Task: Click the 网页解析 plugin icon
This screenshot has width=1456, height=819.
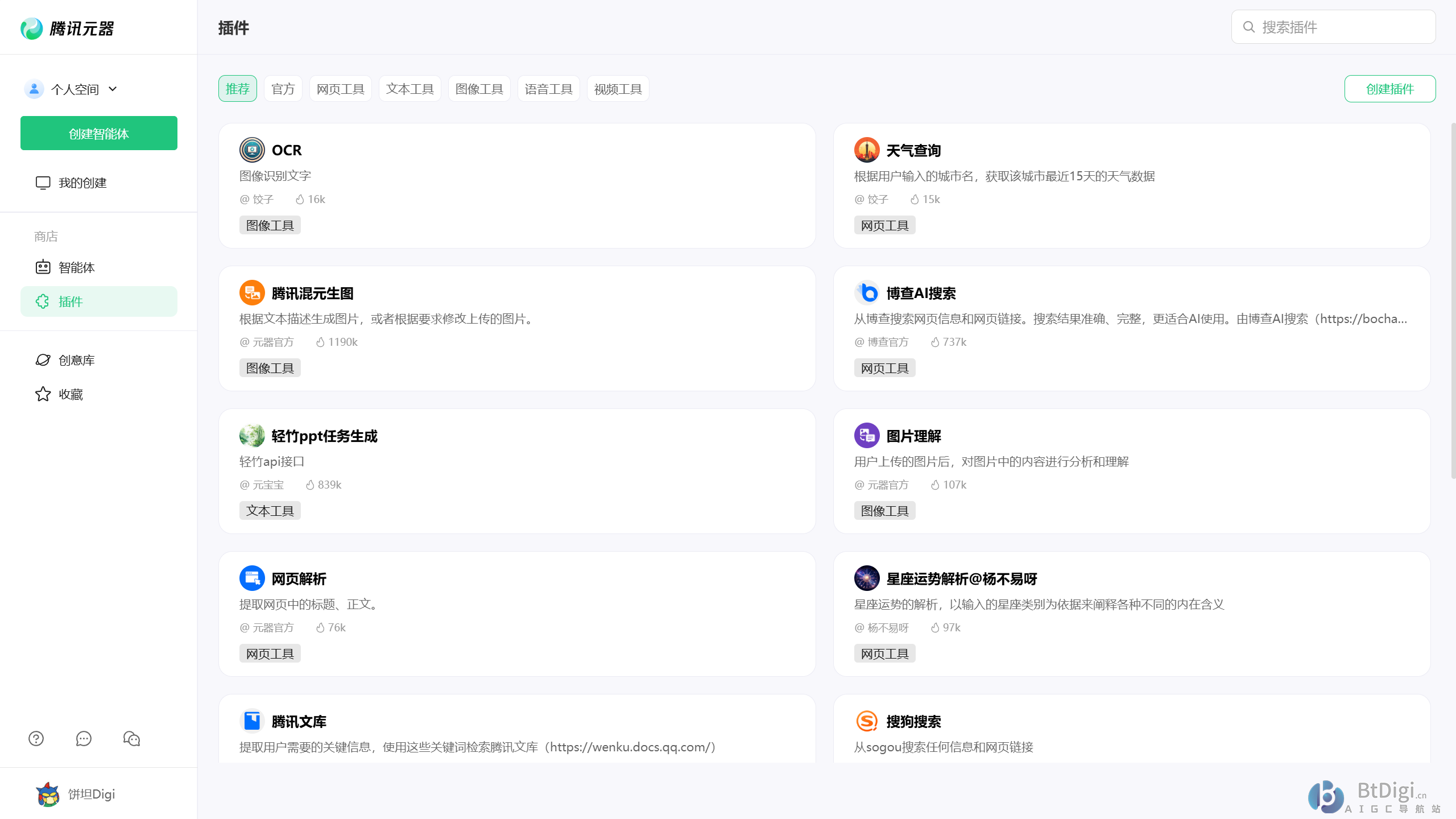Action: tap(252, 578)
